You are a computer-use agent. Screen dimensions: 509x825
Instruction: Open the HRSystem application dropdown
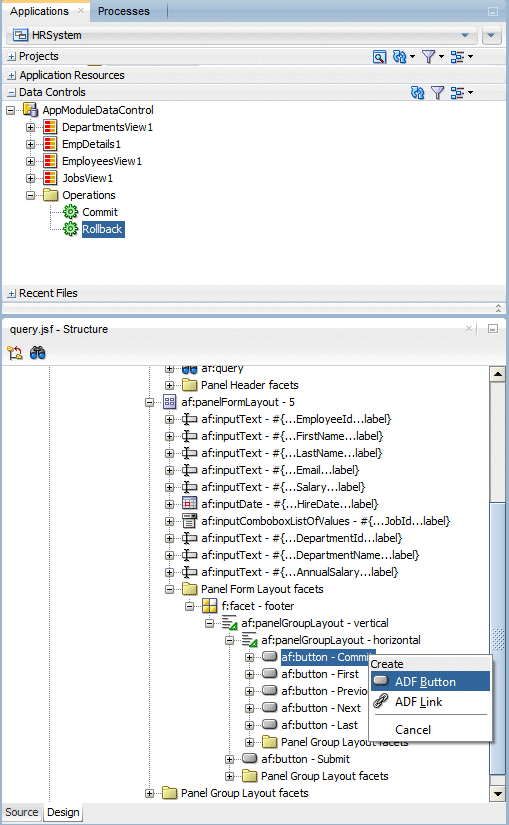pyautogui.click(x=465, y=35)
